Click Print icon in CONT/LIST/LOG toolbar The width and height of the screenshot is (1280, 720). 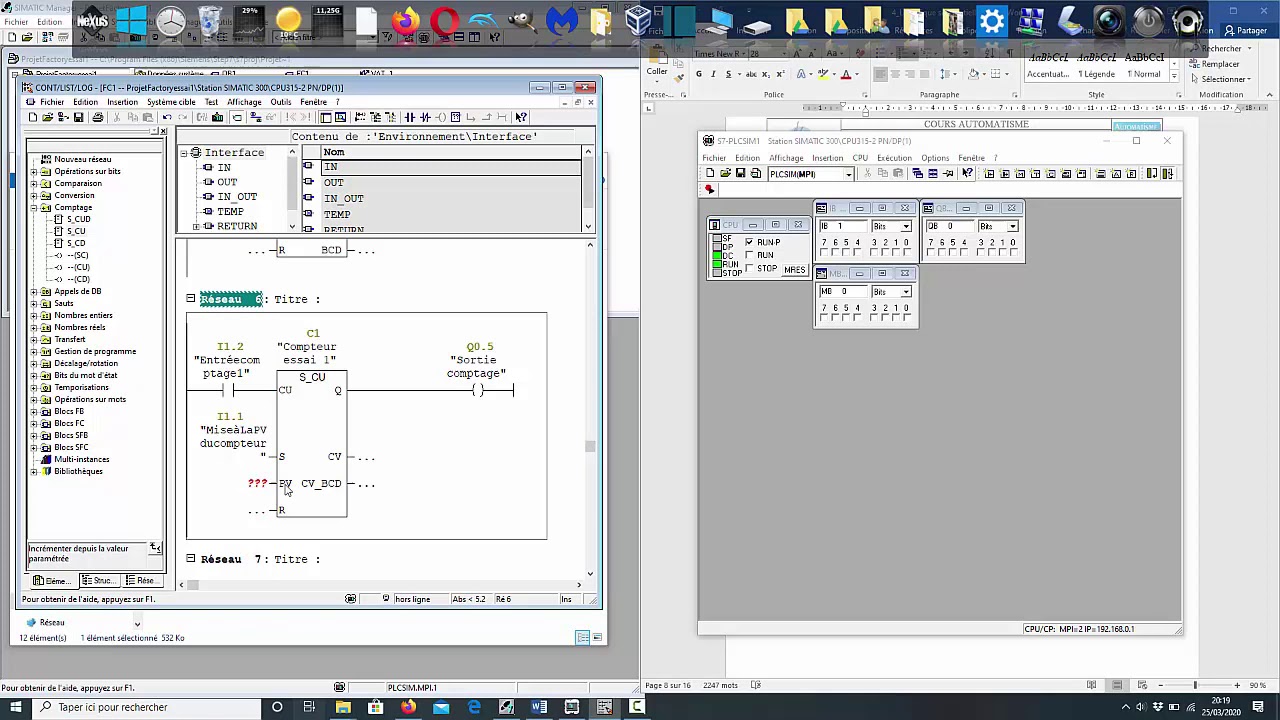tap(98, 117)
